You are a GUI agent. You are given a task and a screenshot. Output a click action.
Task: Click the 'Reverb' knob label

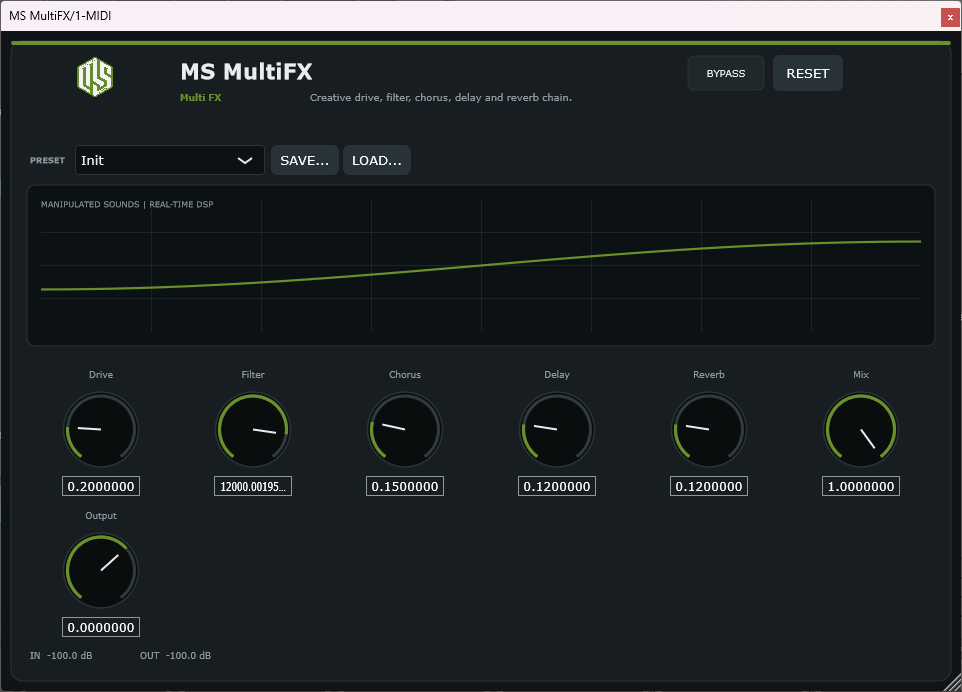709,375
